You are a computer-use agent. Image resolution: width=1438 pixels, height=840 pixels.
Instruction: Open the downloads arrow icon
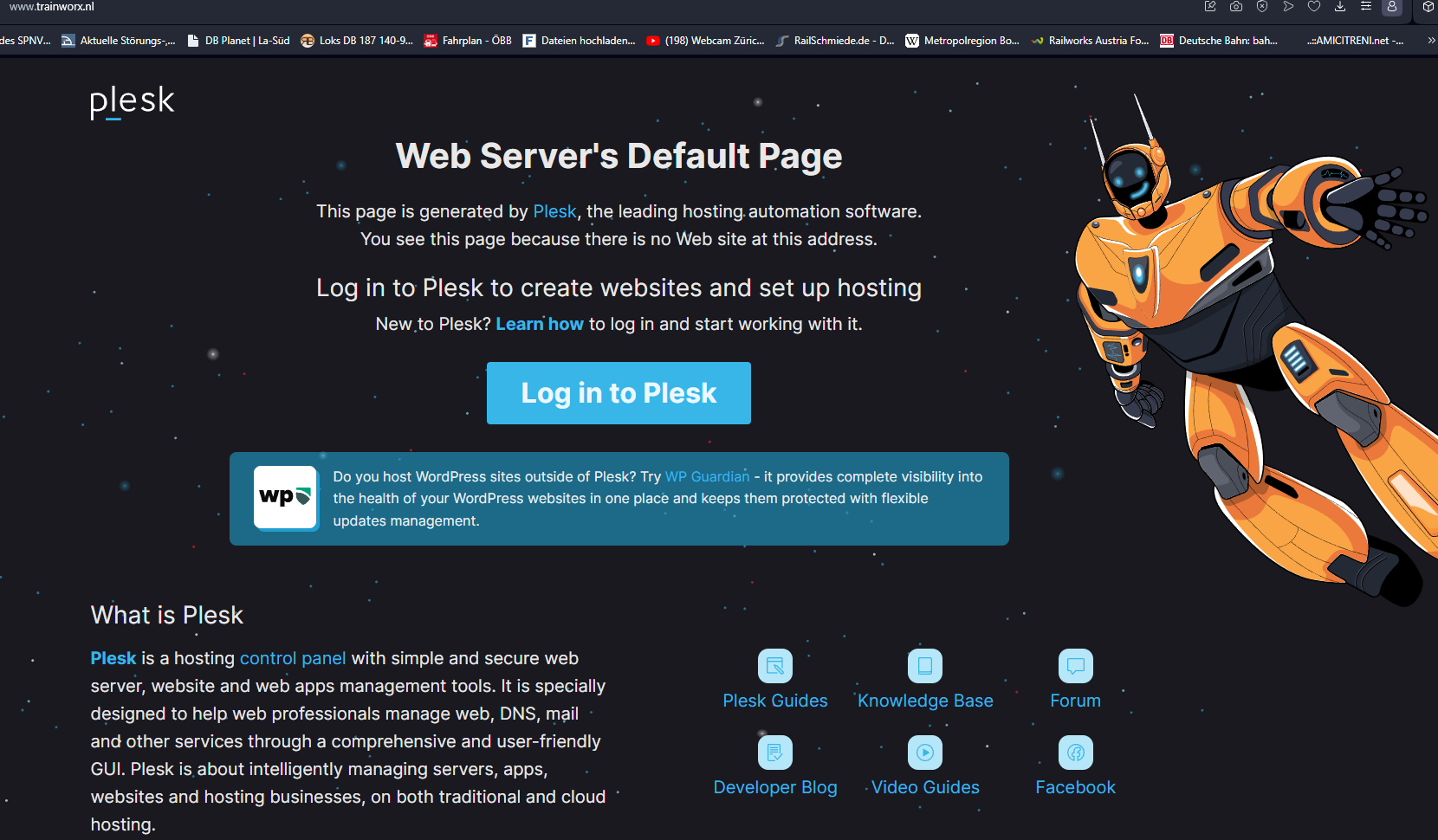pyautogui.click(x=1340, y=6)
